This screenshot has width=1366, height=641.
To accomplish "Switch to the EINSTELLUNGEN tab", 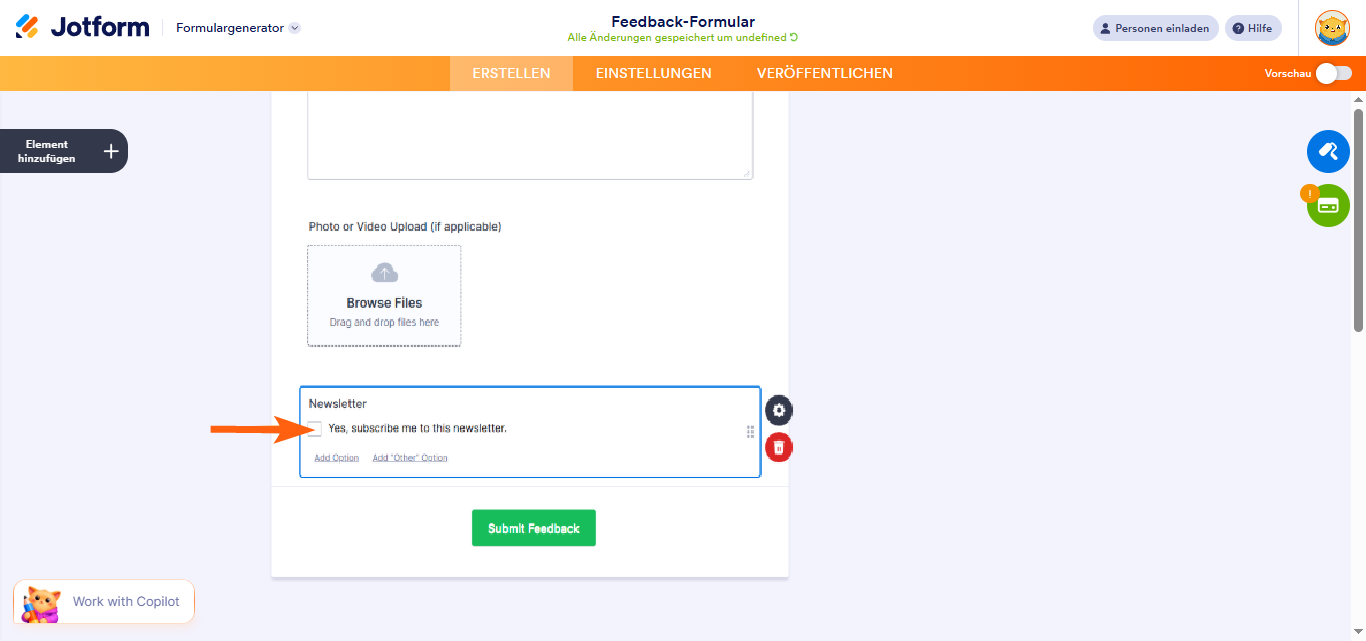I will point(654,73).
